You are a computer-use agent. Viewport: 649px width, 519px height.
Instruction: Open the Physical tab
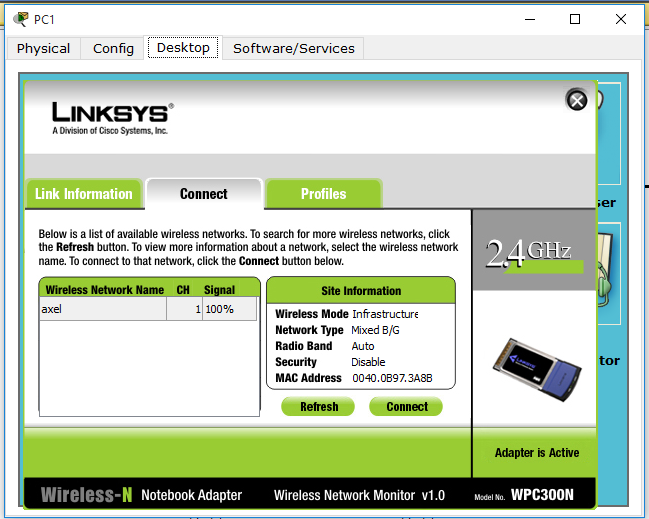point(43,48)
